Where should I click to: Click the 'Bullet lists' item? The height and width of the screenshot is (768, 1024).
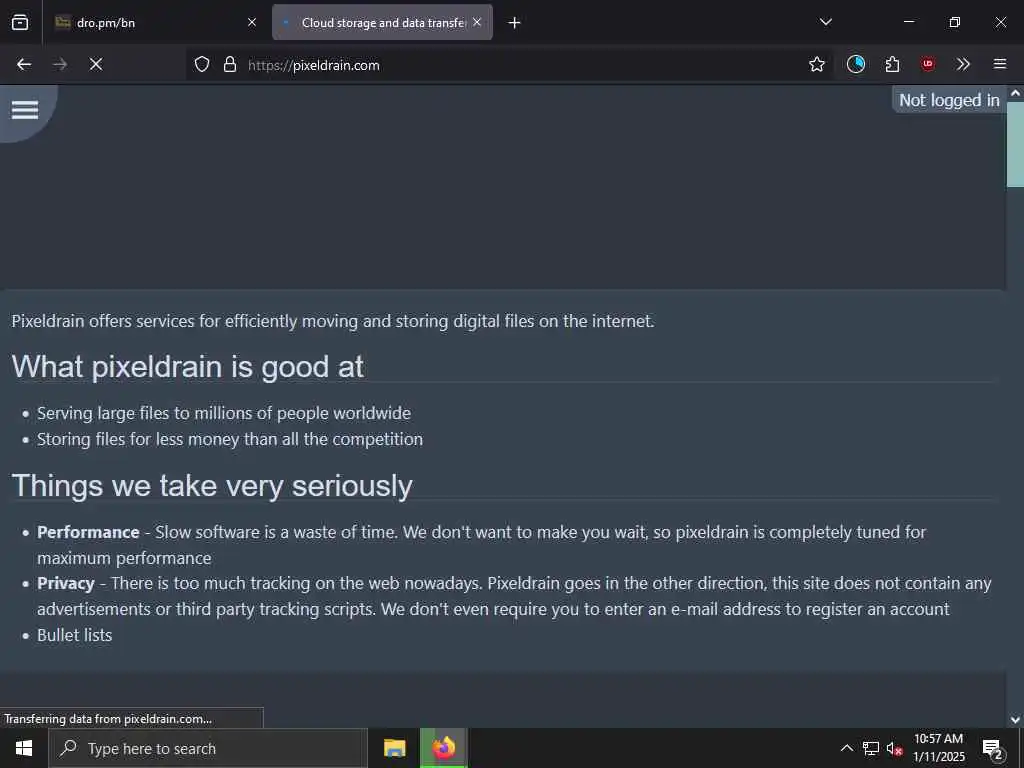point(74,635)
